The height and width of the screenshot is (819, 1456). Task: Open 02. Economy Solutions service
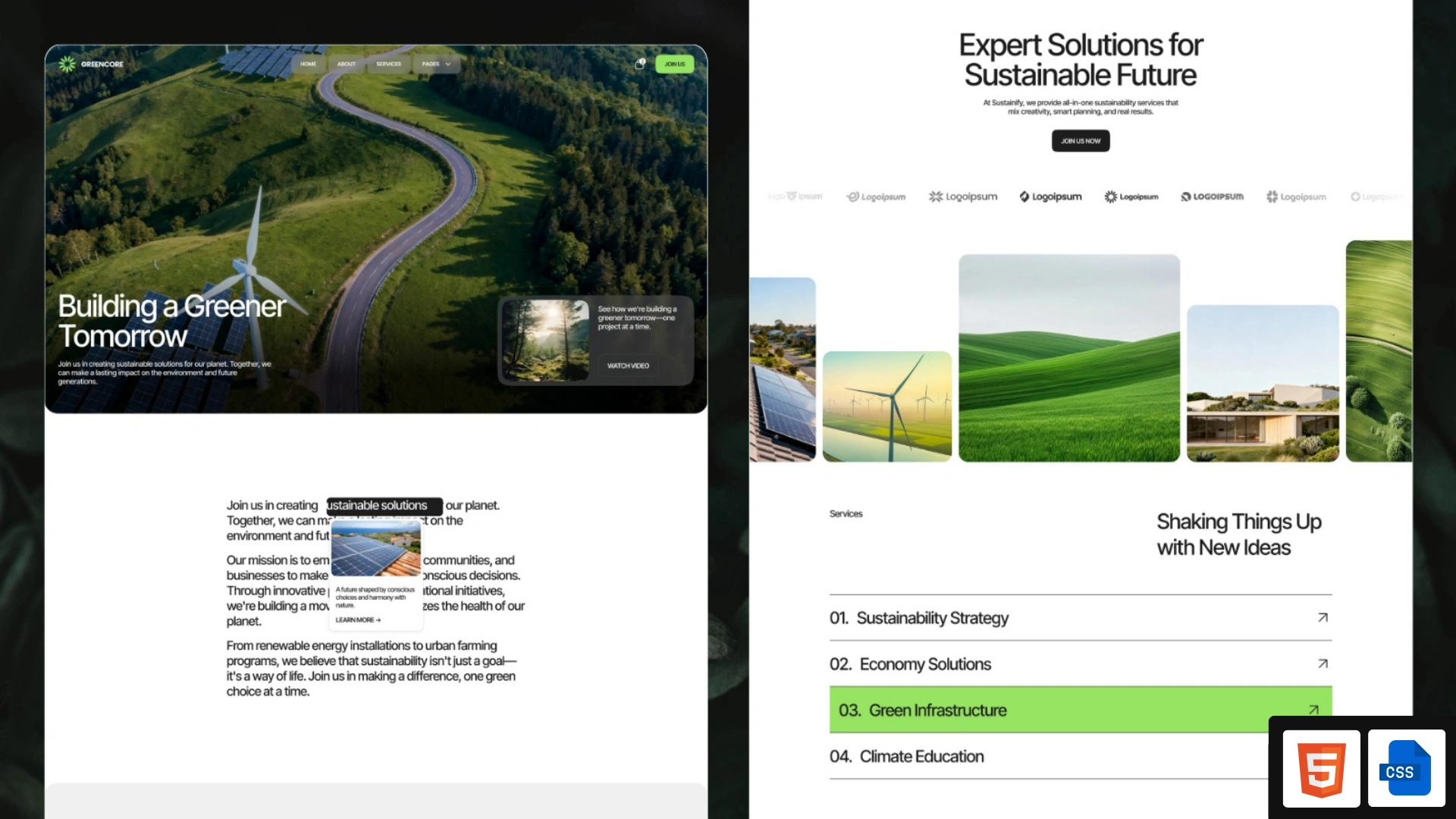(x=1081, y=664)
